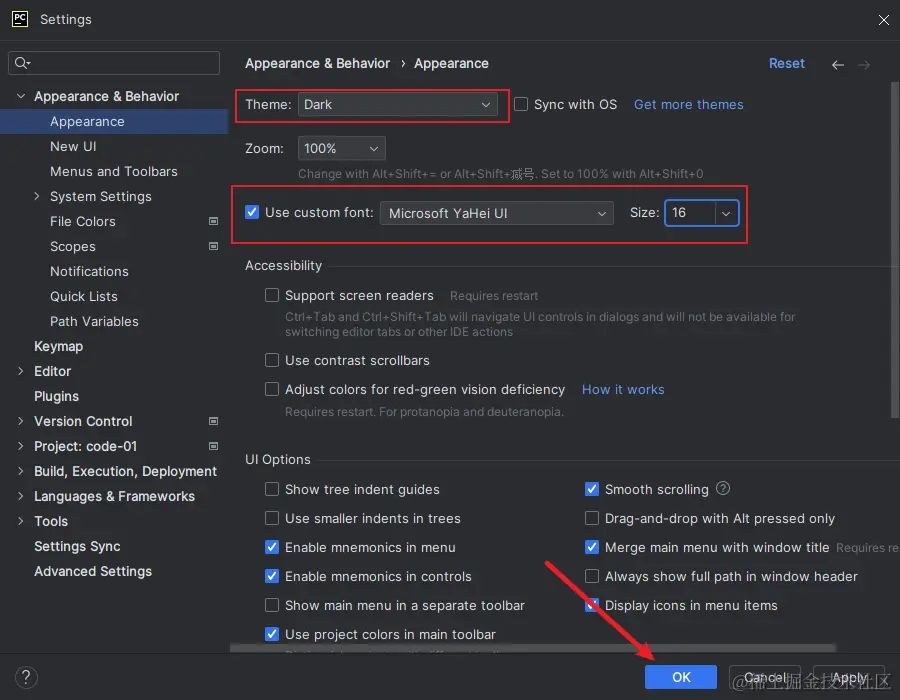This screenshot has width=900, height=700.
Task: Click the project-level icon beside Project: code-01
Action: [213, 446]
